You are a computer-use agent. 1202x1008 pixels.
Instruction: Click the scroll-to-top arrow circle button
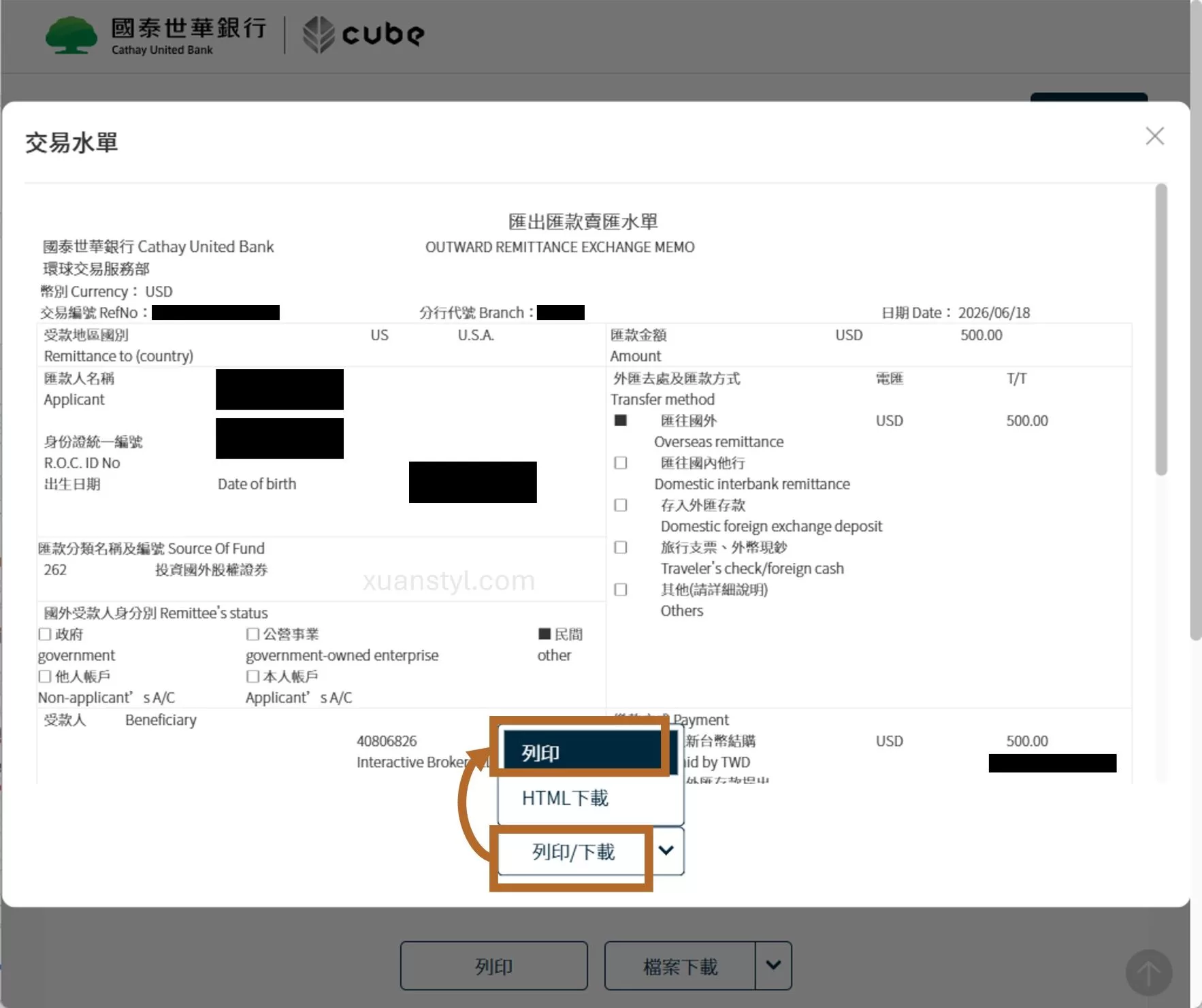pyautogui.click(x=1148, y=973)
